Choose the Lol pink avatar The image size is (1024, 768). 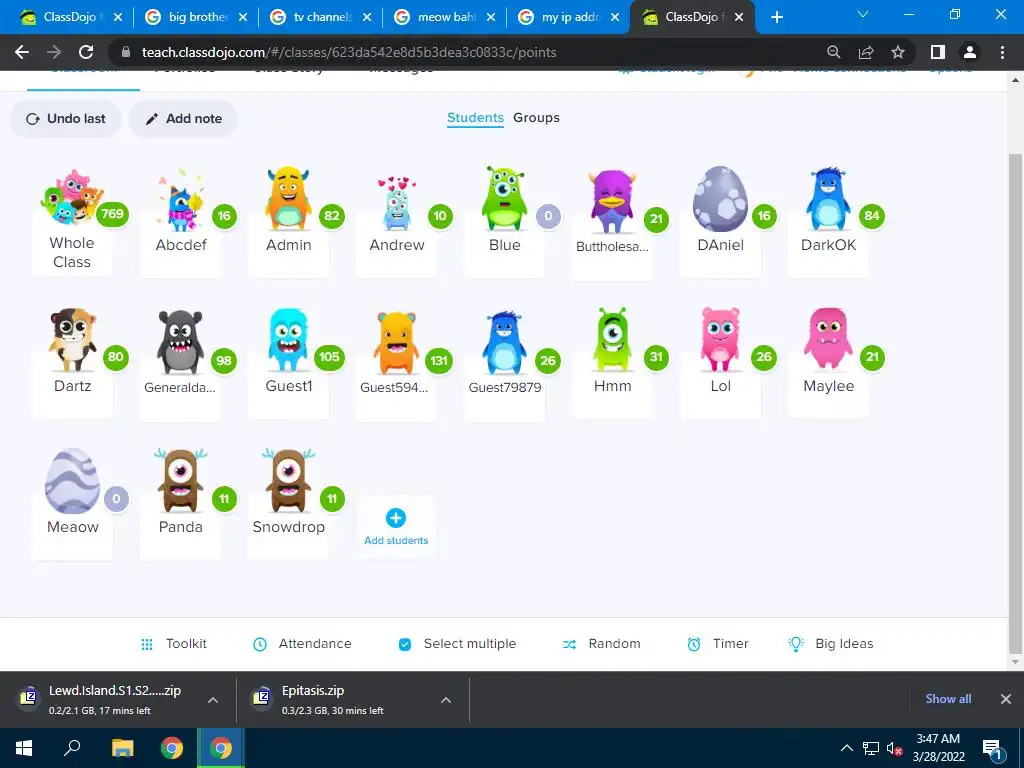click(720, 340)
